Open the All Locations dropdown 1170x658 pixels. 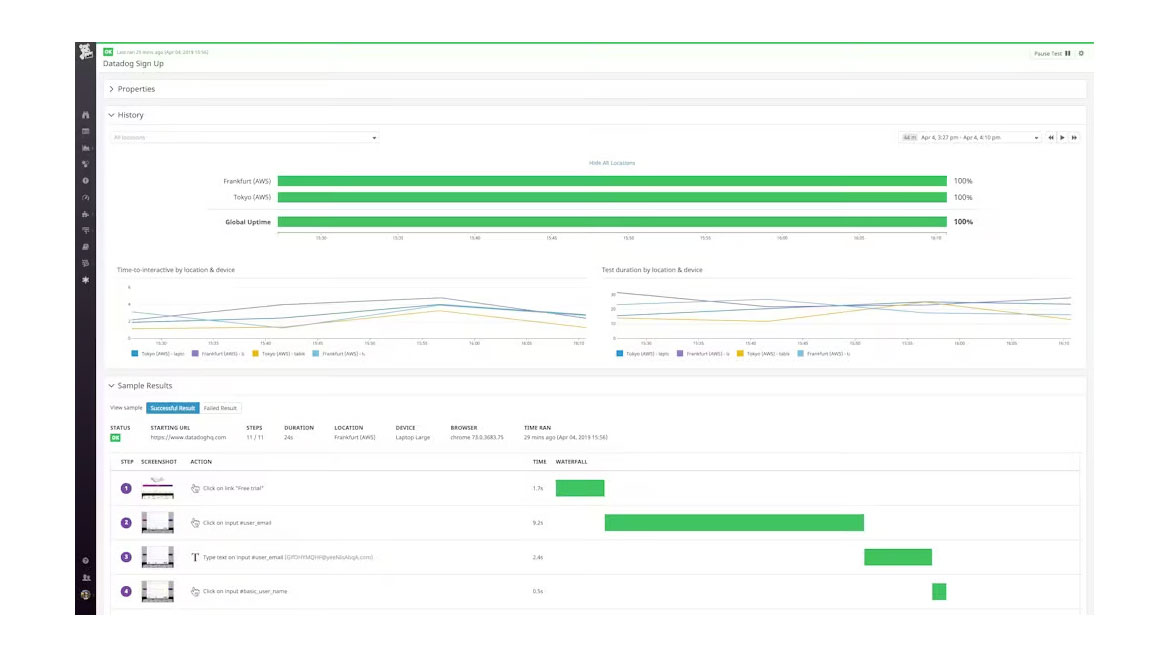(245, 137)
